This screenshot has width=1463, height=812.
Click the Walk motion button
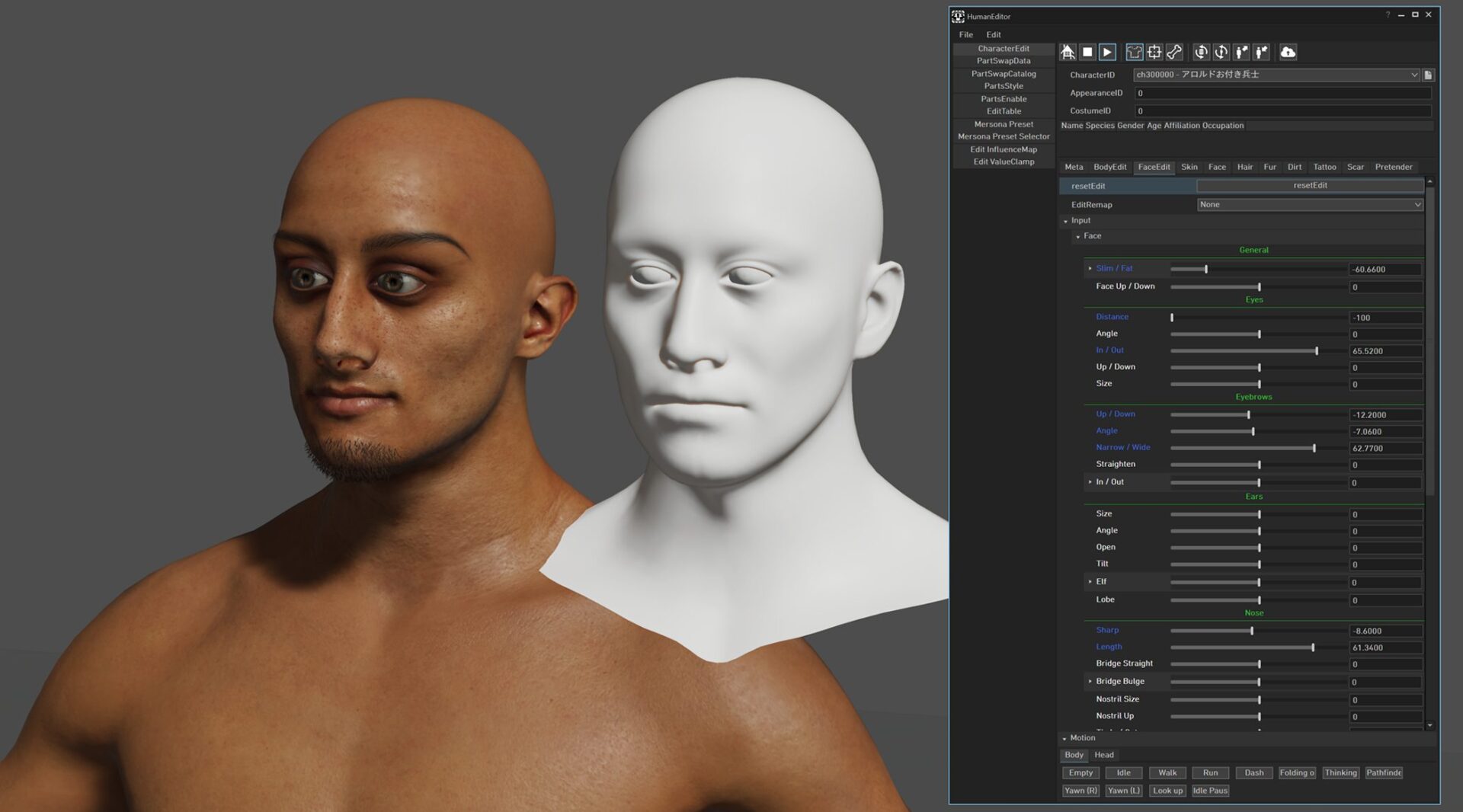point(1167,772)
